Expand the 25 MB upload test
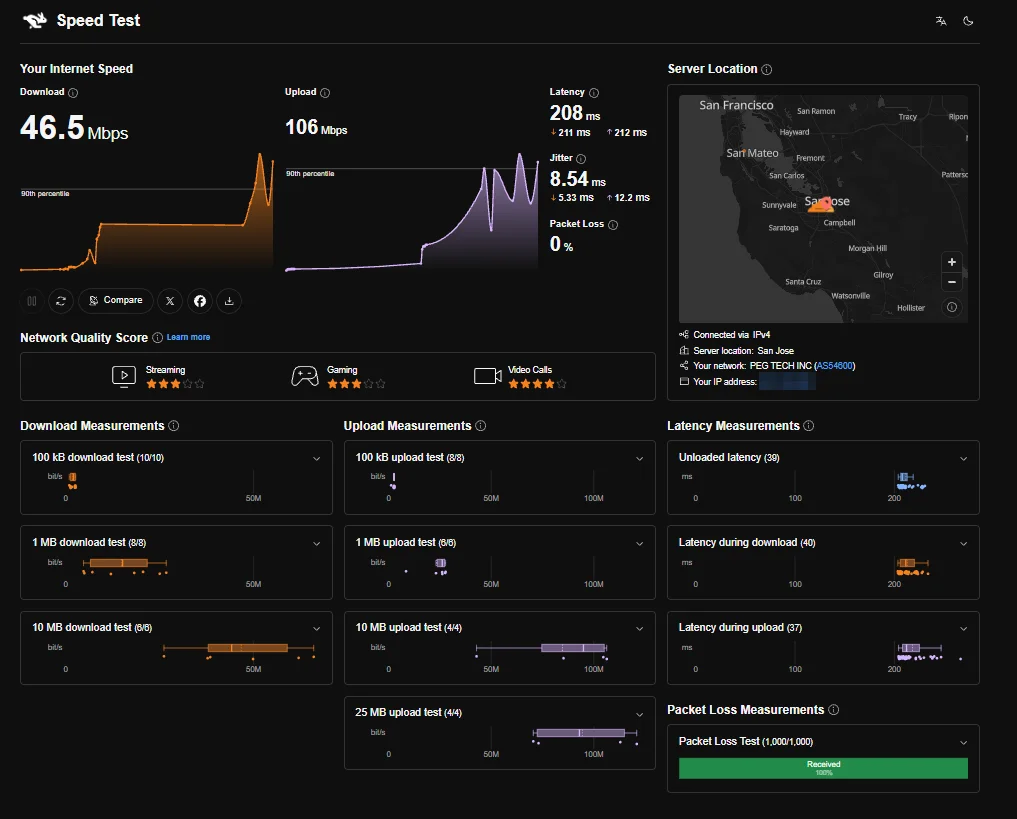The height and width of the screenshot is (819, 1017). 640,714
